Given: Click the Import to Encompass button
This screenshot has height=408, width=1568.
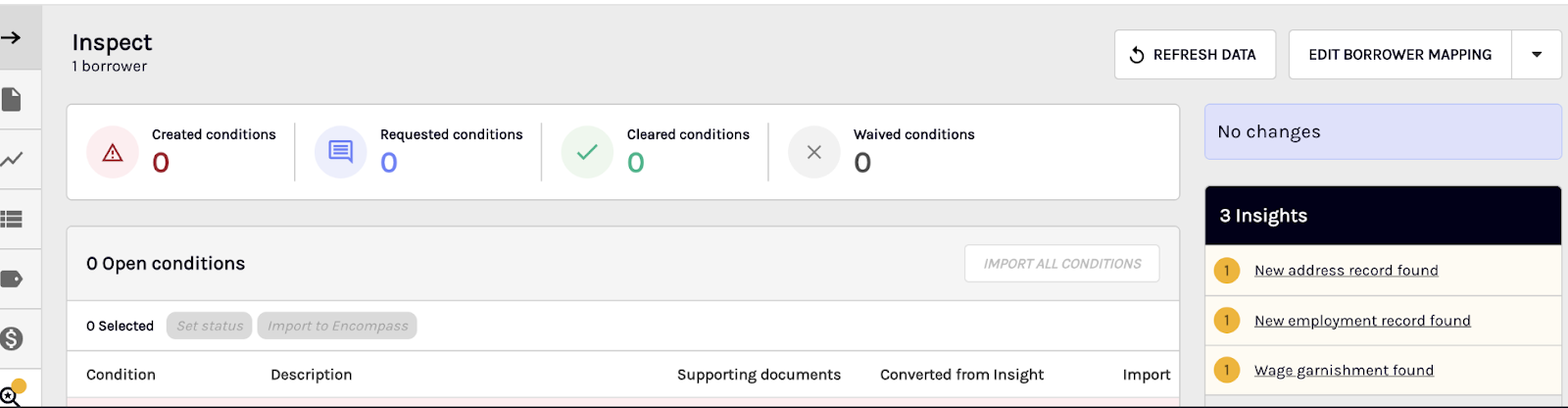Looking at the screenshot, I should pyautogui.click(x=337, y=326).
